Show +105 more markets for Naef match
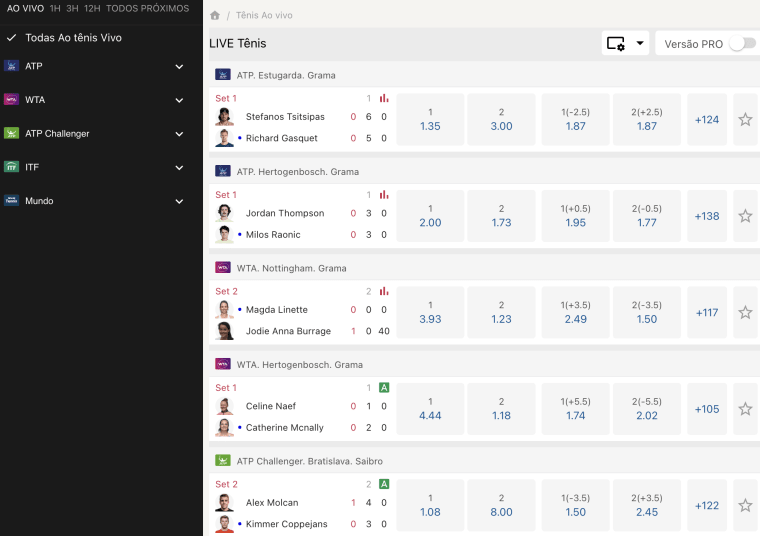This screenshot has width=760, height=536. coord(707,409)
